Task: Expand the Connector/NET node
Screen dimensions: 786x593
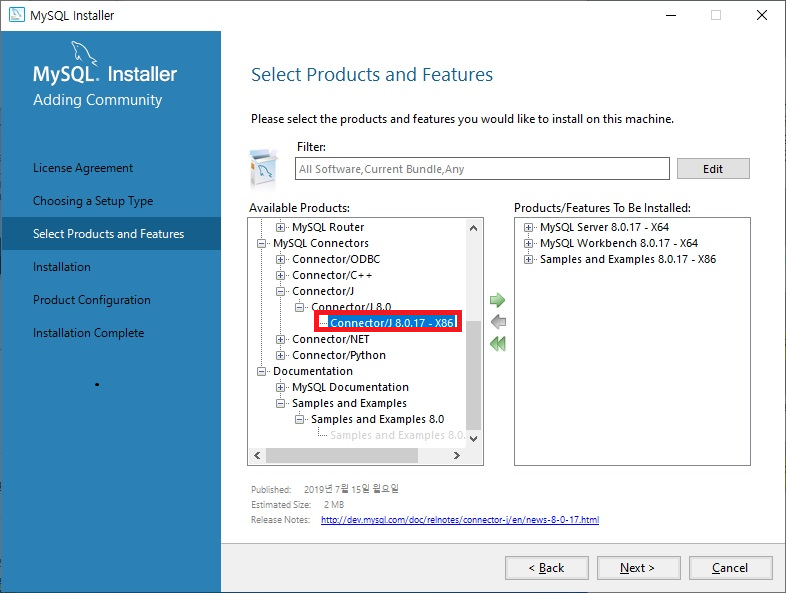Action: tap(280, 339)
